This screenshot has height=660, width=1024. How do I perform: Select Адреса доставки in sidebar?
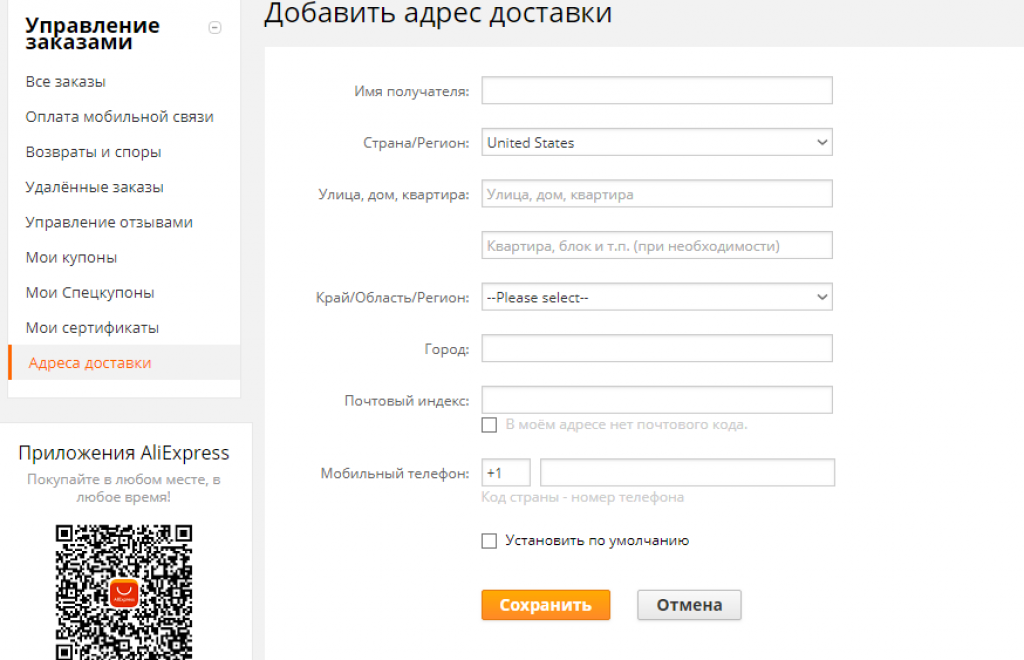[x=124, y=362]
